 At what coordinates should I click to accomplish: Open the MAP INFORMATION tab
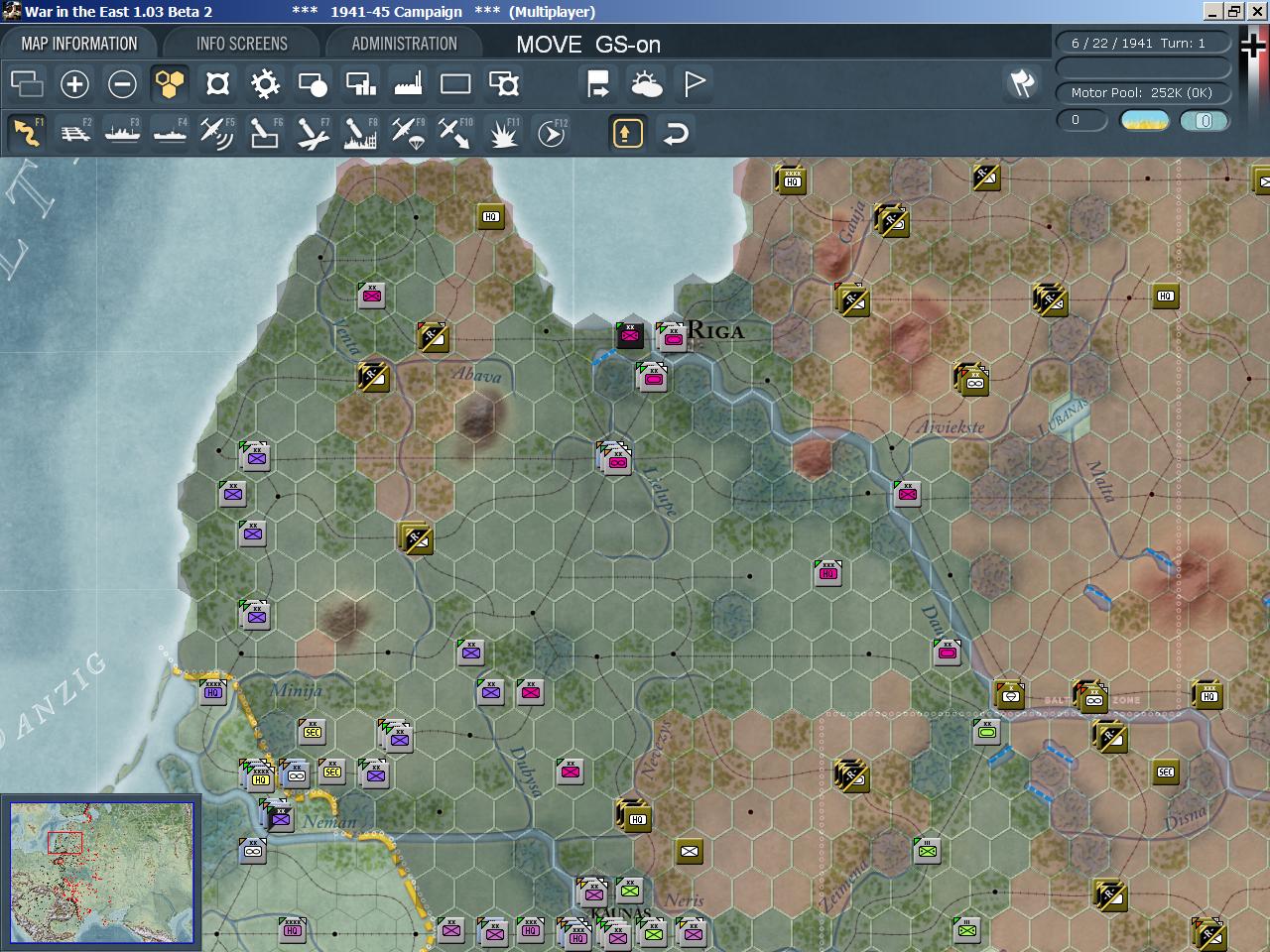click(x=79, y=44)
